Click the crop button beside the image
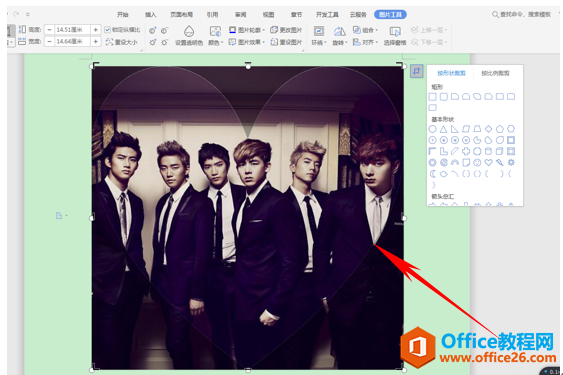Screen dimensions: 563x375 pyautogui.click(x=417, y=71)
